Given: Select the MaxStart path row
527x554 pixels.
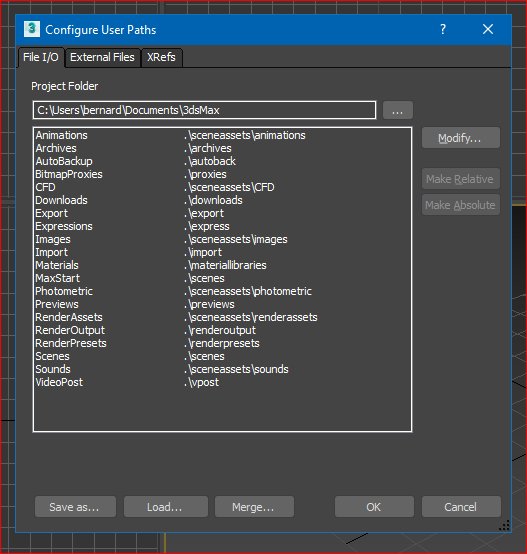Looking at the screenshot, I should 223,278.
